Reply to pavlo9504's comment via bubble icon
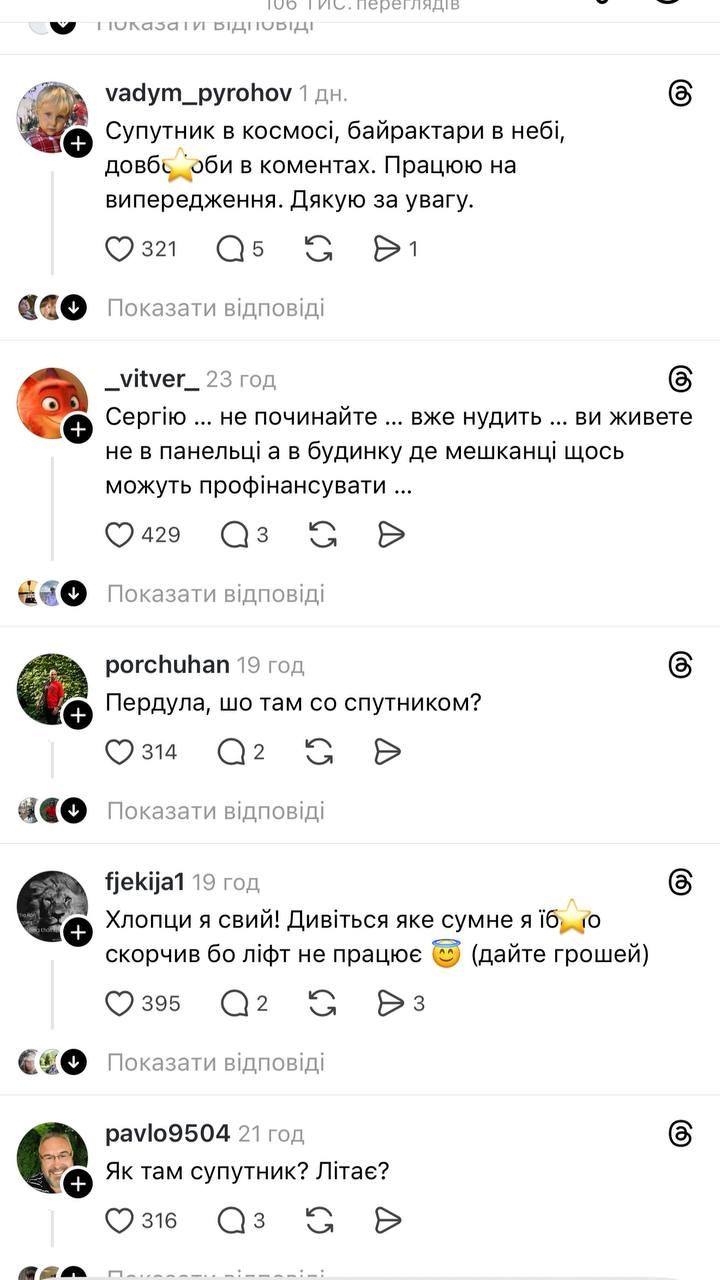 click(234, 1220)
